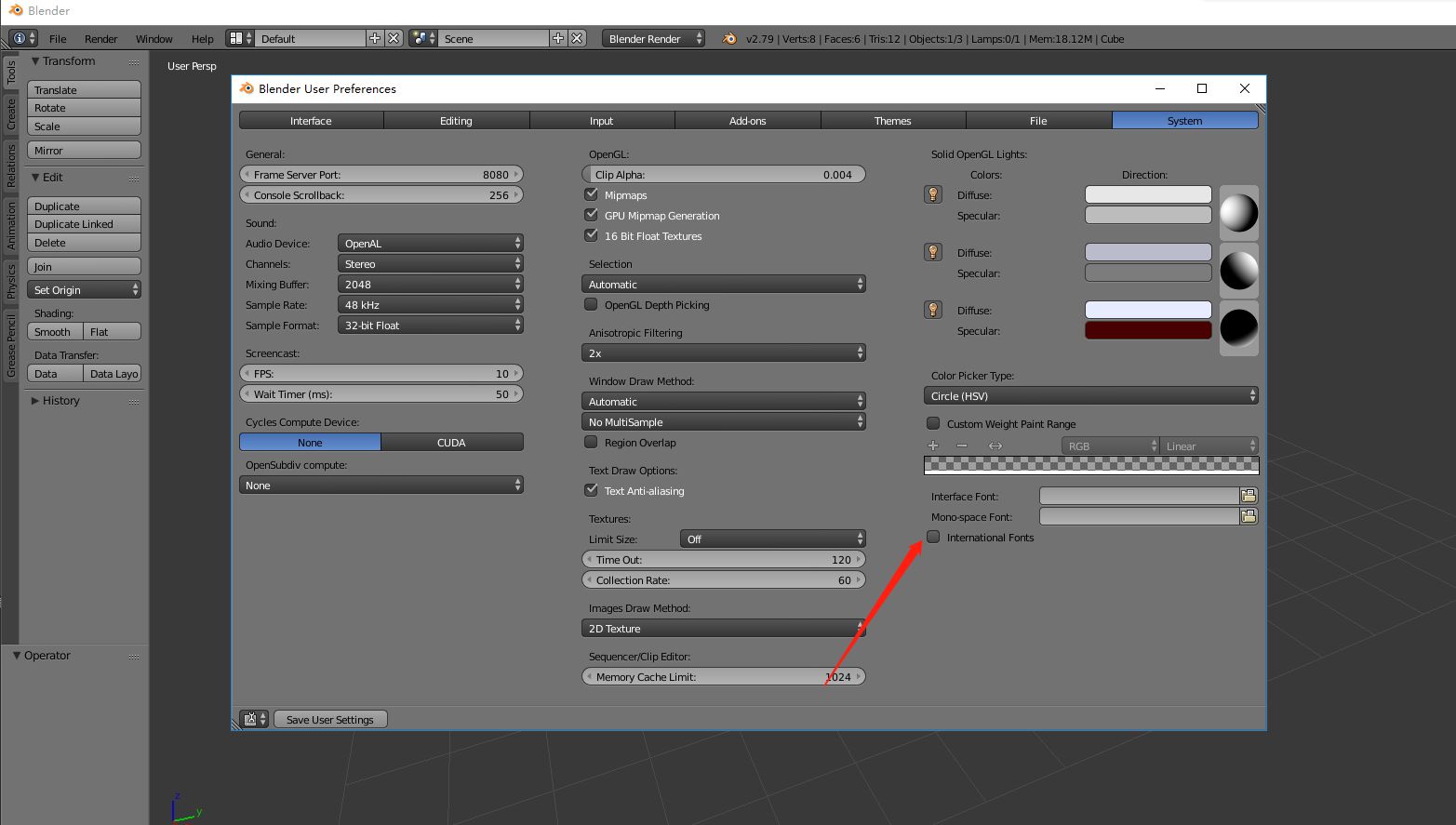Screen dimensions: 1456x825
Task: Open No MultiSample dropdown
Action: click(724, 421)
